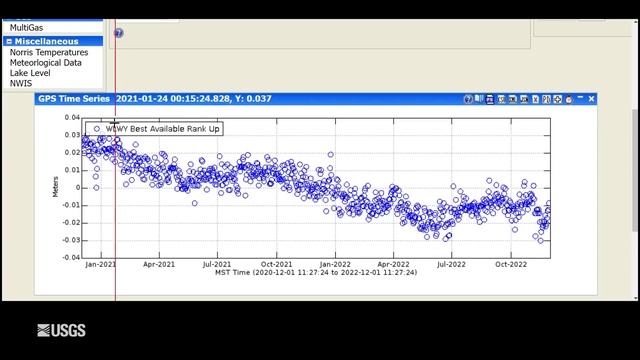Choose Meteorlogical Data in the list
This screenshot has height=360, width=640.
coord(45,62)
